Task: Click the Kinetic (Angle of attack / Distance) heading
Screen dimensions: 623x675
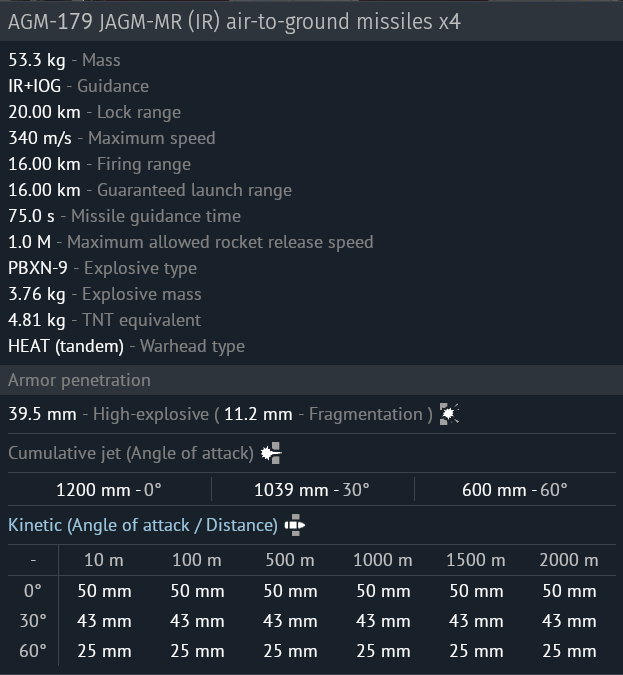Action: (x=143, y=525)
